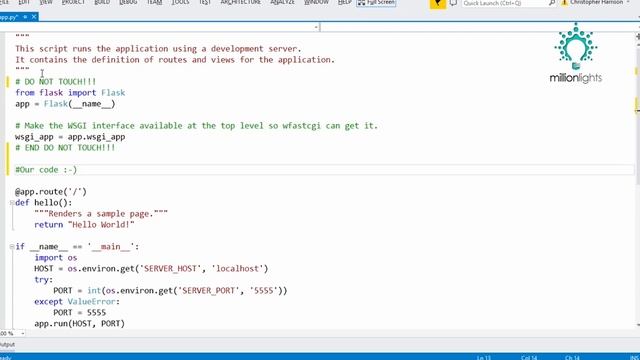This screenshot has width=640, height=360.
Task: Click the '#Our code :-)' comment line
Action: (x=46, y=170)
